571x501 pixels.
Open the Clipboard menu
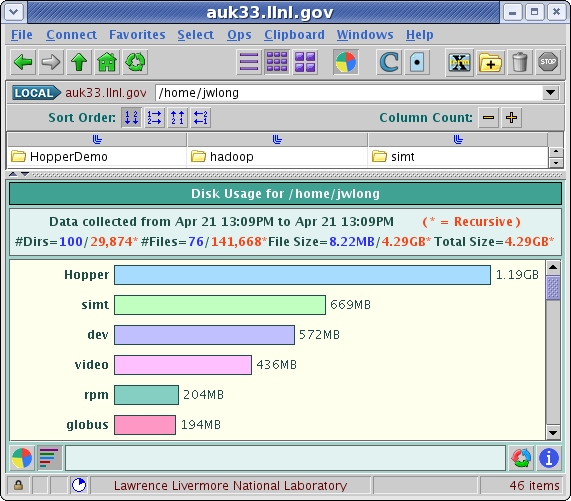click(294, 35)
